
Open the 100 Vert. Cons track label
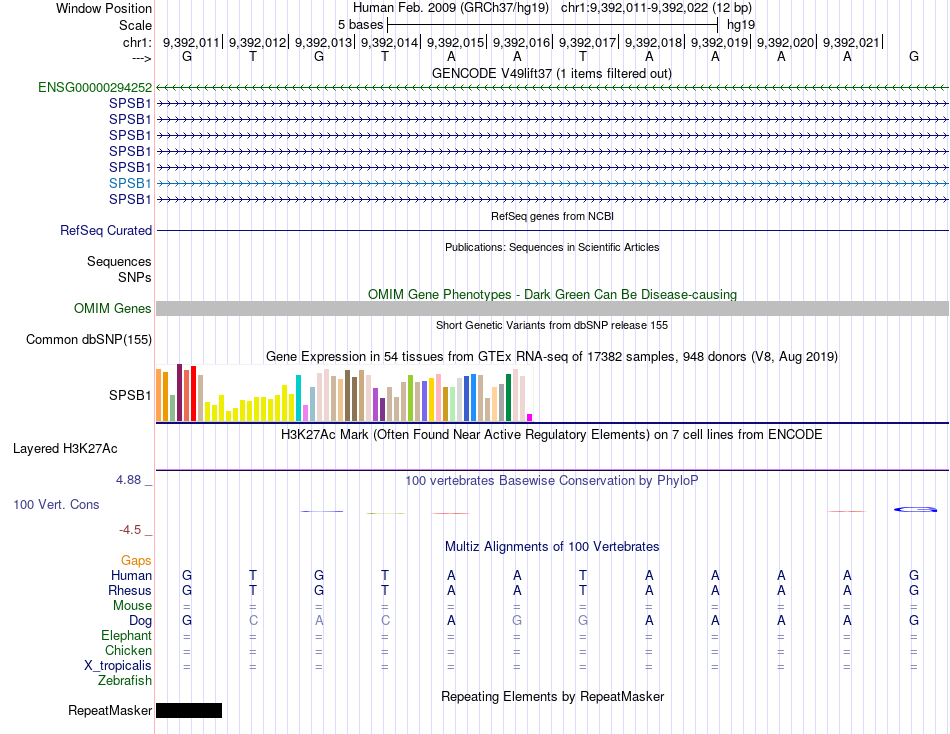[56, 504]
